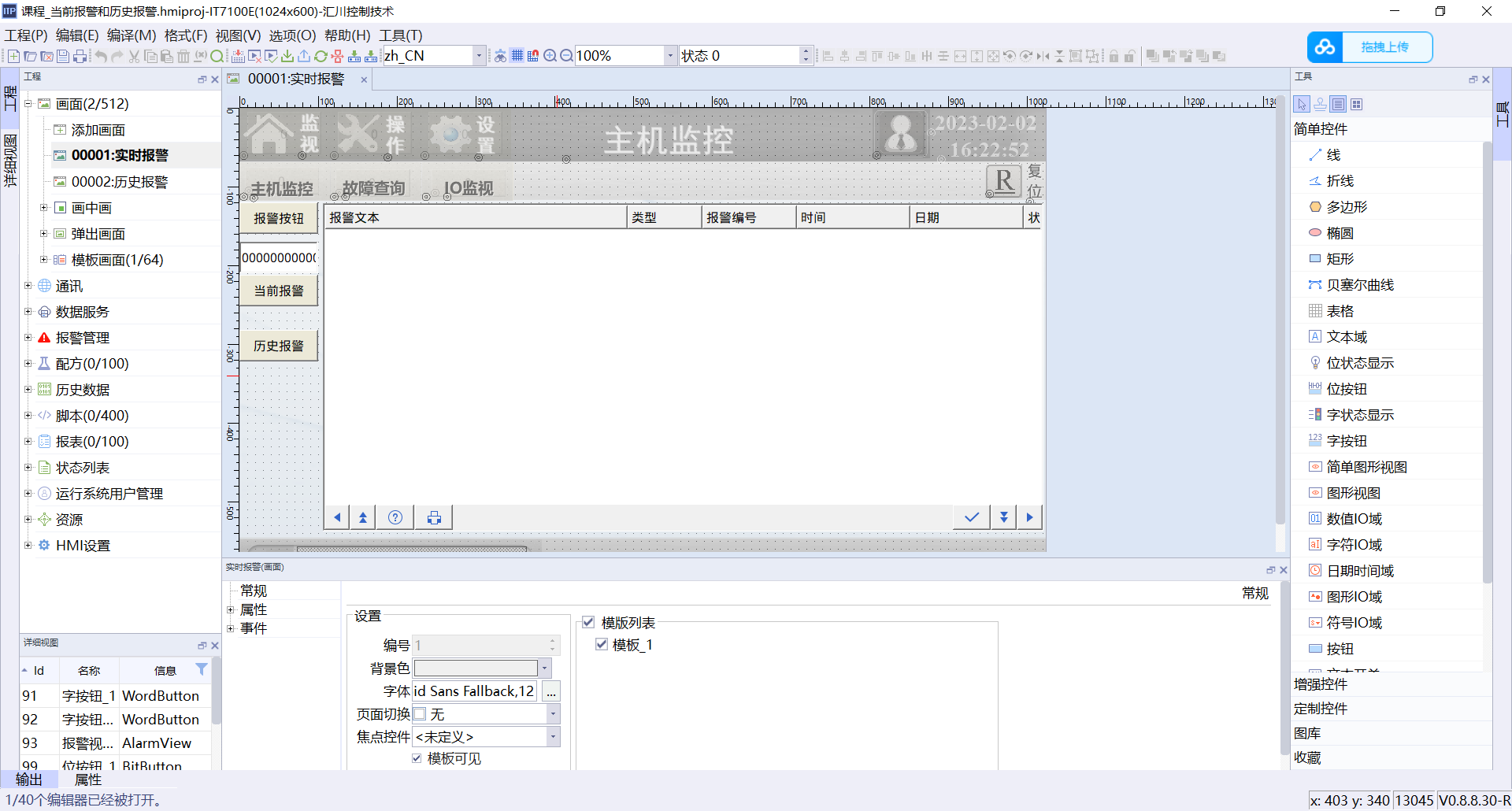Screen dimensions: 1512x811
Task: Open the 焦点控件 dropdown
Action: click(x=554, y=737)
